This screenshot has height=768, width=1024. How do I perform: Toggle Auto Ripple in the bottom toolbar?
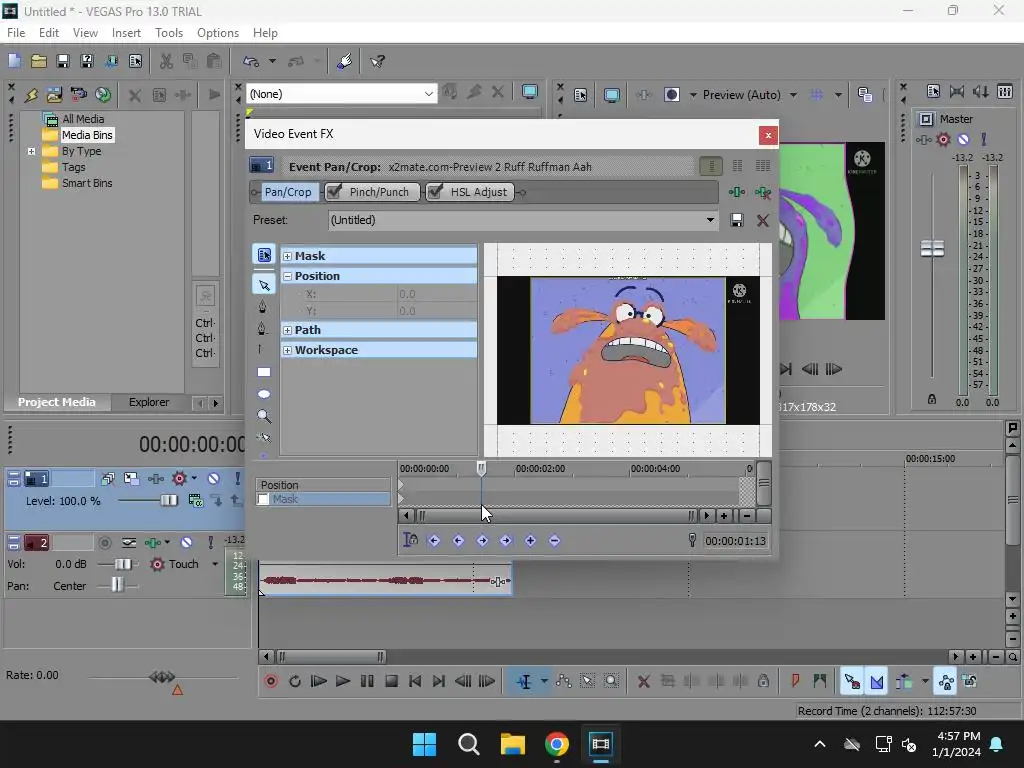coord(904,681)
